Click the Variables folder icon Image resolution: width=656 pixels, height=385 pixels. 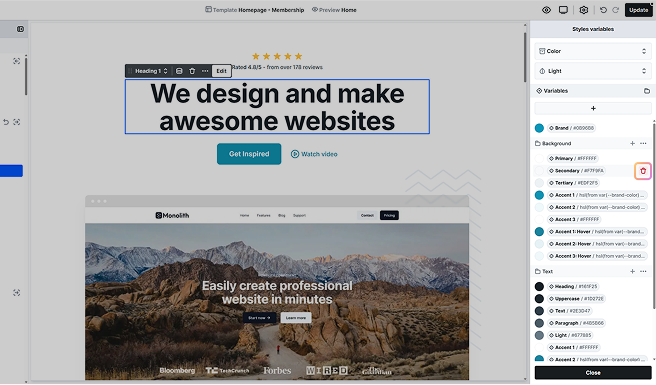click(x=646, y=91)
